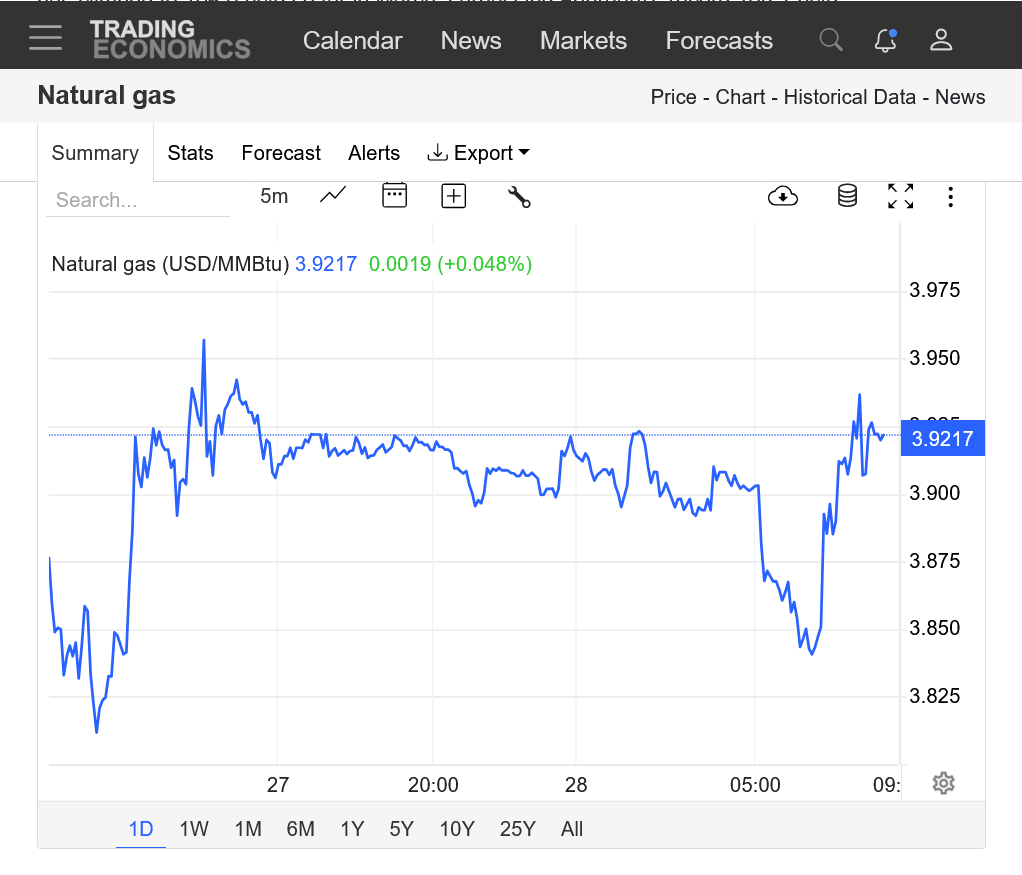Open the calendar date range picker
Image resolution: width=1022 pixels, height=875 pixels.
pos(395,196)
